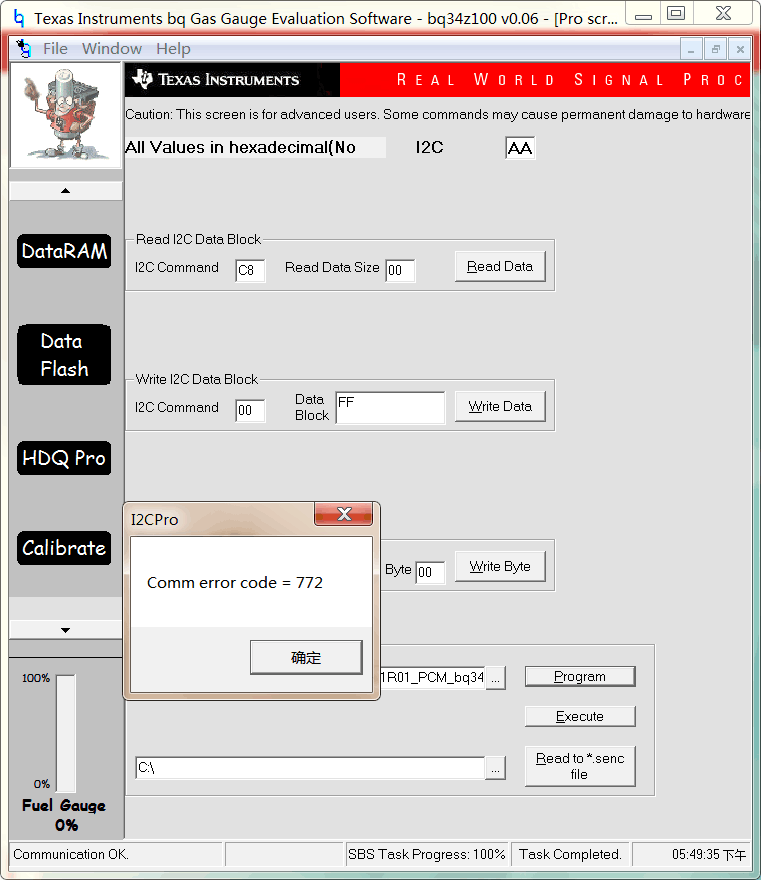Open the Window menu
This screenshot has height=880, width=761.
[x=112, y=49]
